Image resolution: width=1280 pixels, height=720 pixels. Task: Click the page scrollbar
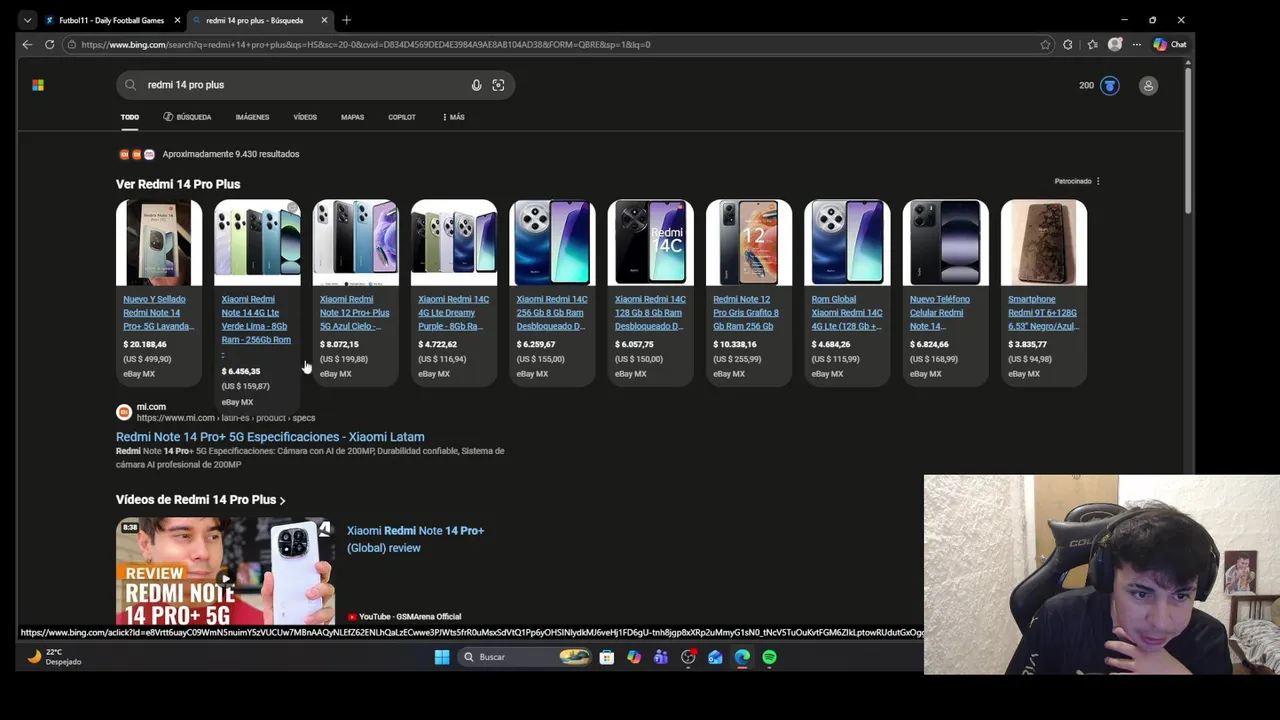1188,140
